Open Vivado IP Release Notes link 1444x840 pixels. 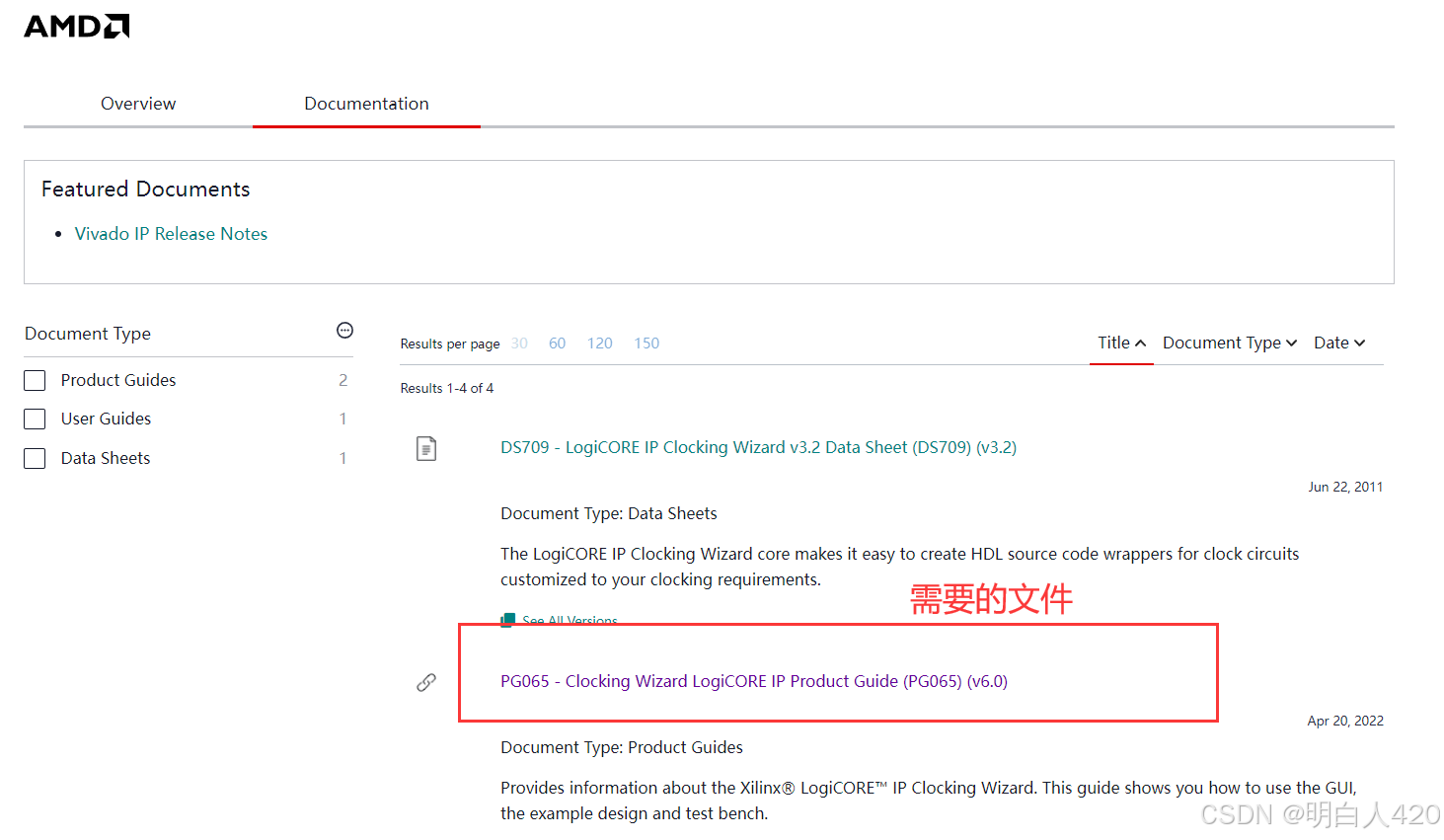[x=171, y=234]
